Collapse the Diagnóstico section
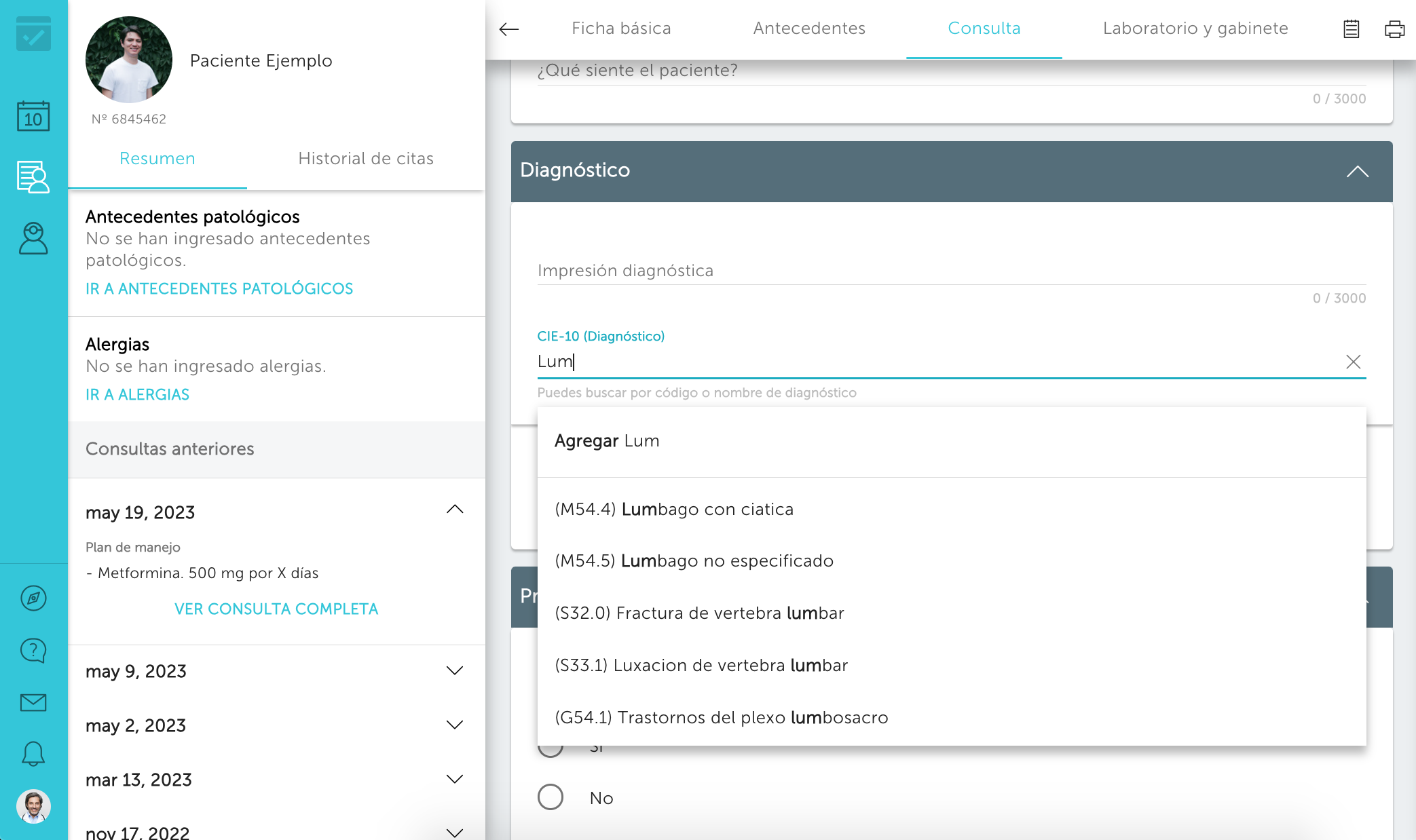The height and width of the screenshot is (840, 1416). pyautogui.click(x=1357, y=171)
